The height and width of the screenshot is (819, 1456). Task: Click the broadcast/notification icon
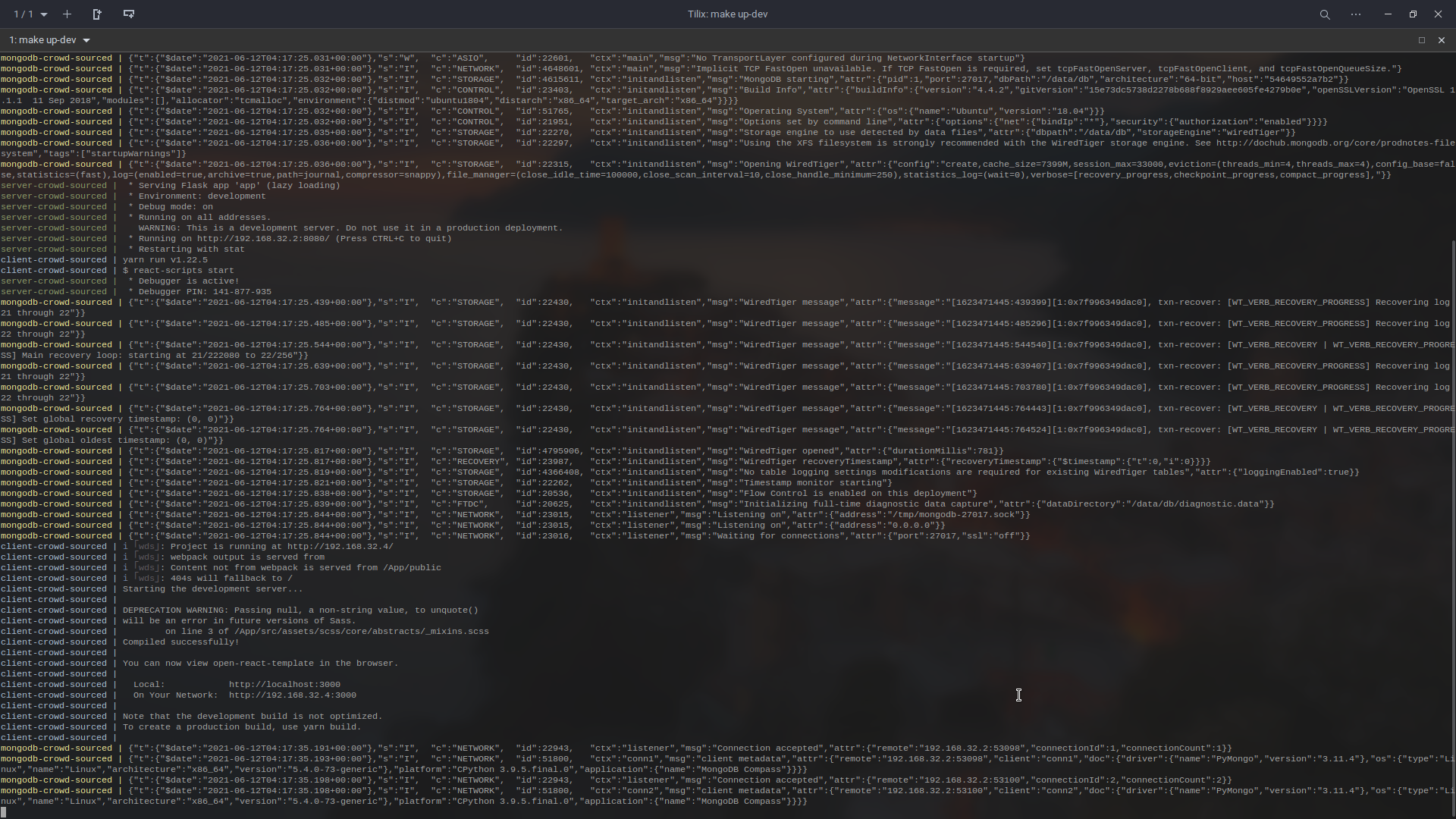(128, 14)
